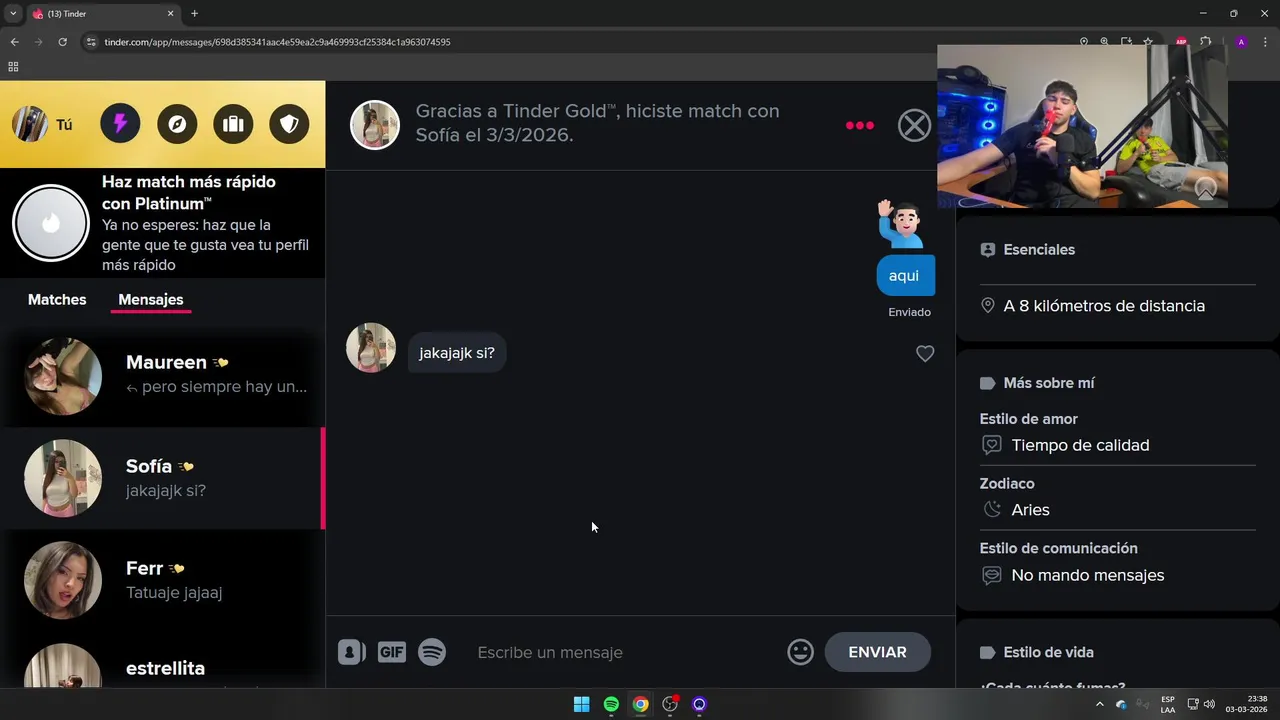This screenshot has width=1280, height=720.
Task: Click the sent message bubble 'aqui'
Action: pos(905,276)
